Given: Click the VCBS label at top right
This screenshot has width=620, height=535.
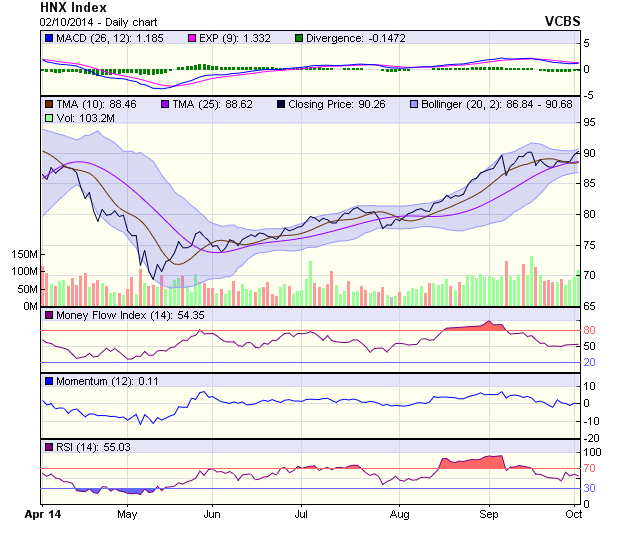Looking at the screenshot, I should (562, 20).
